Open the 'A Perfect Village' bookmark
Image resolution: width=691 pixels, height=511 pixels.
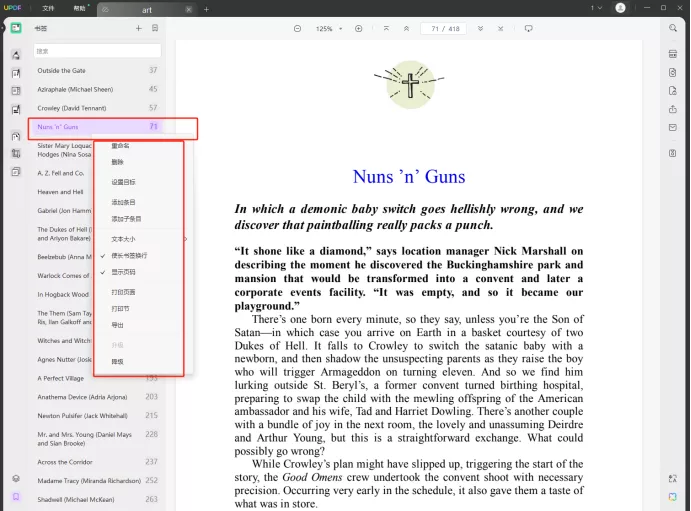pos(97,378)
